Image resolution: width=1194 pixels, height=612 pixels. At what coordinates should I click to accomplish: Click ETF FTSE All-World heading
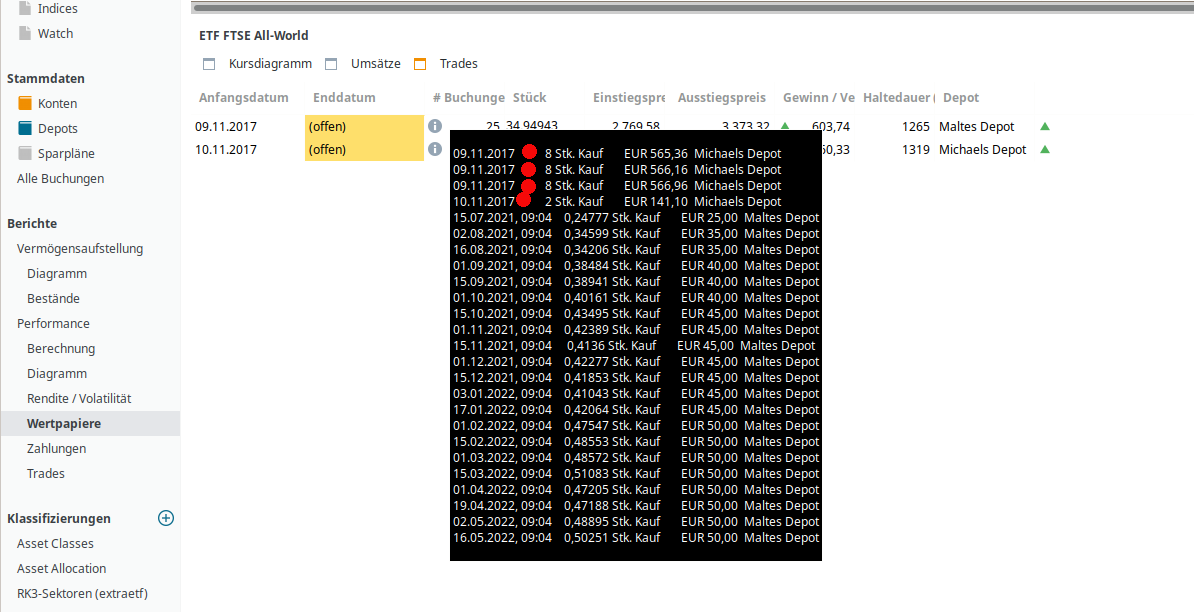(254, 36)
